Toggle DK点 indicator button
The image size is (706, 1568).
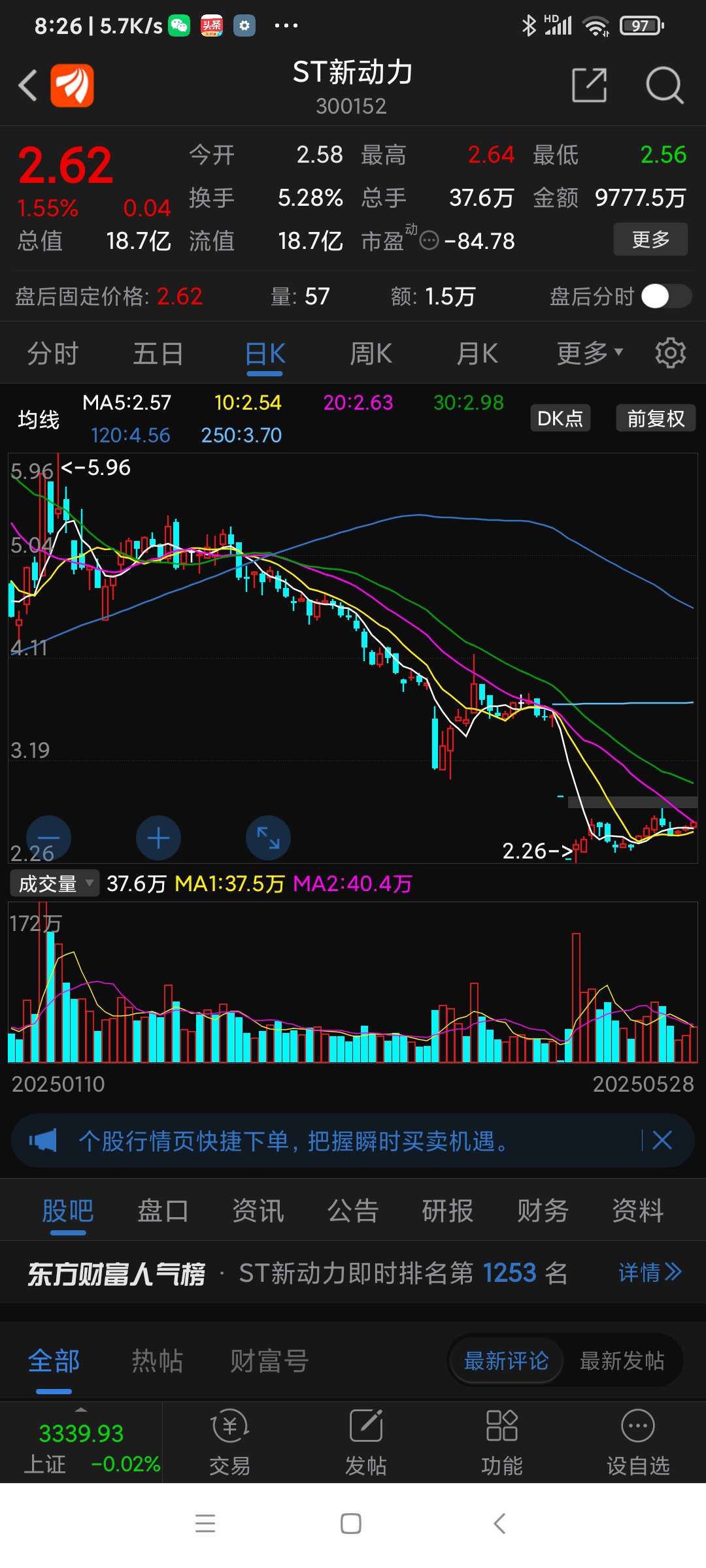tap(560, 418)
